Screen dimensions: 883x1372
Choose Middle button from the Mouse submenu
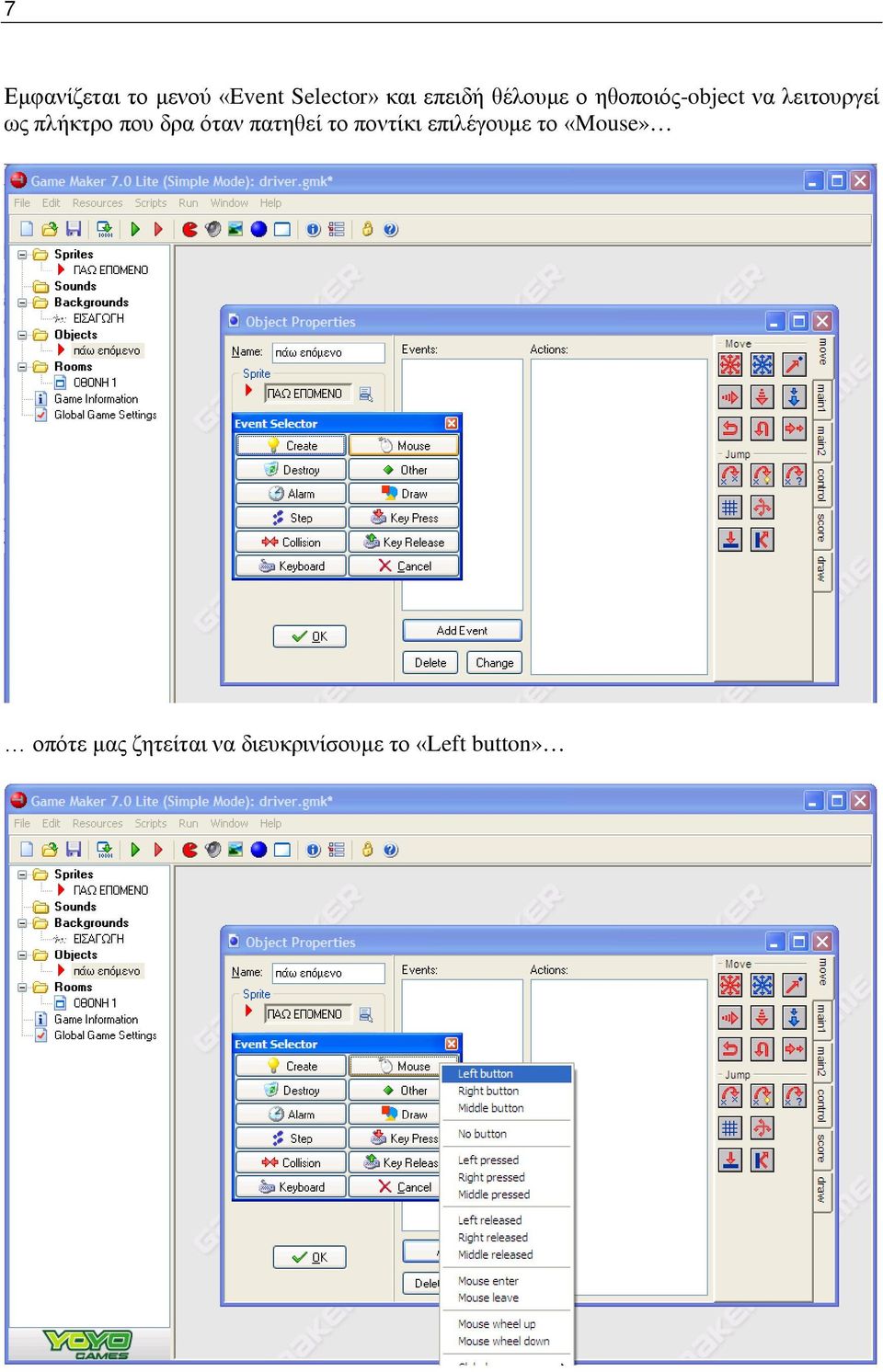coord(507,1108)
